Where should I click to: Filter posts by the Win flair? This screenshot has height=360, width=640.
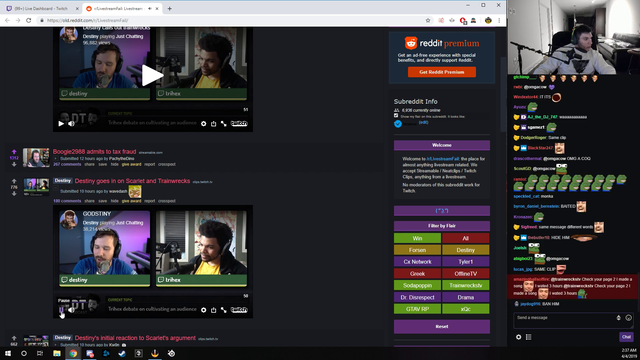tap(417, 238)
